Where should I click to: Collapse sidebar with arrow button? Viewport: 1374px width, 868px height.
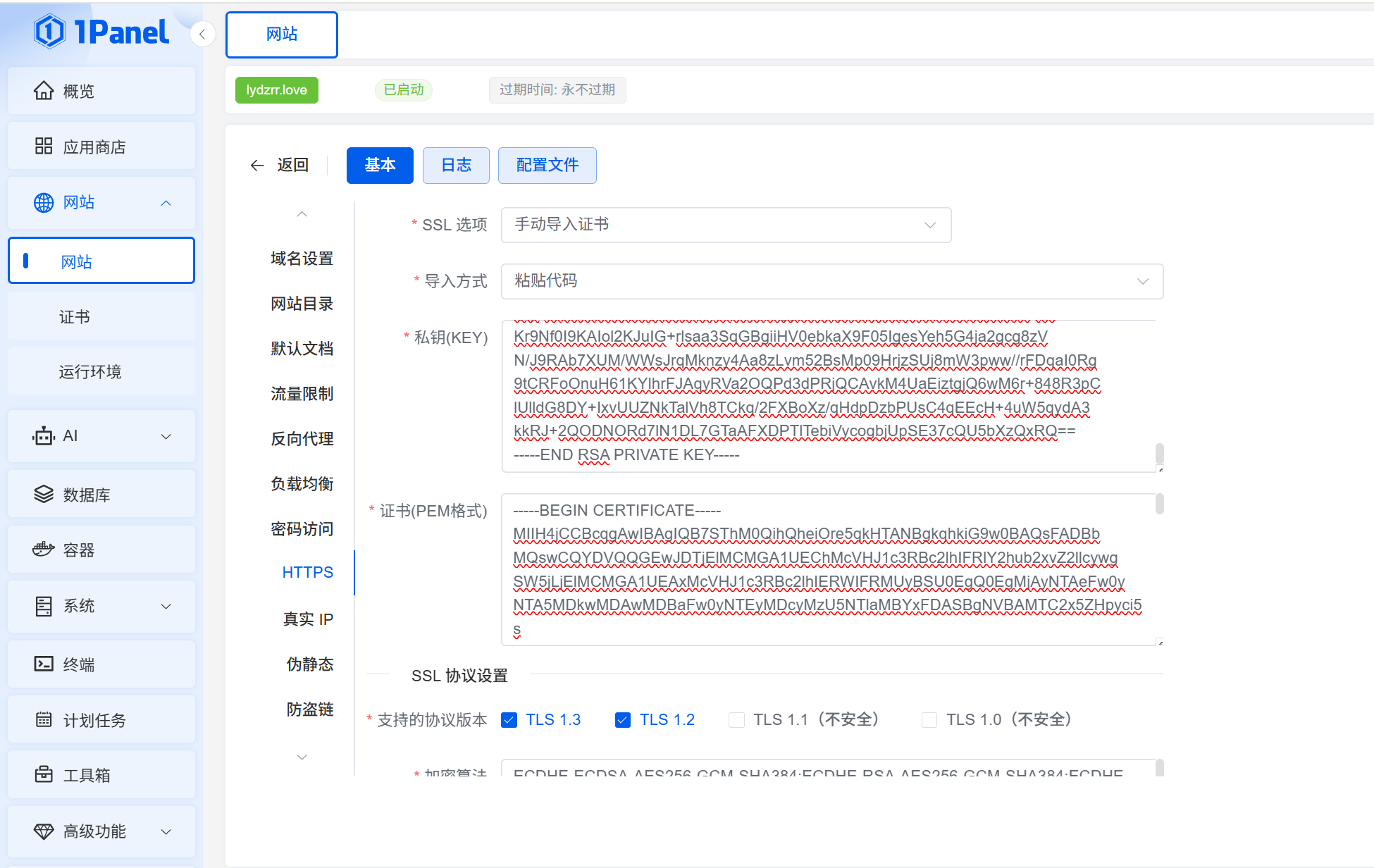(202, 34)
